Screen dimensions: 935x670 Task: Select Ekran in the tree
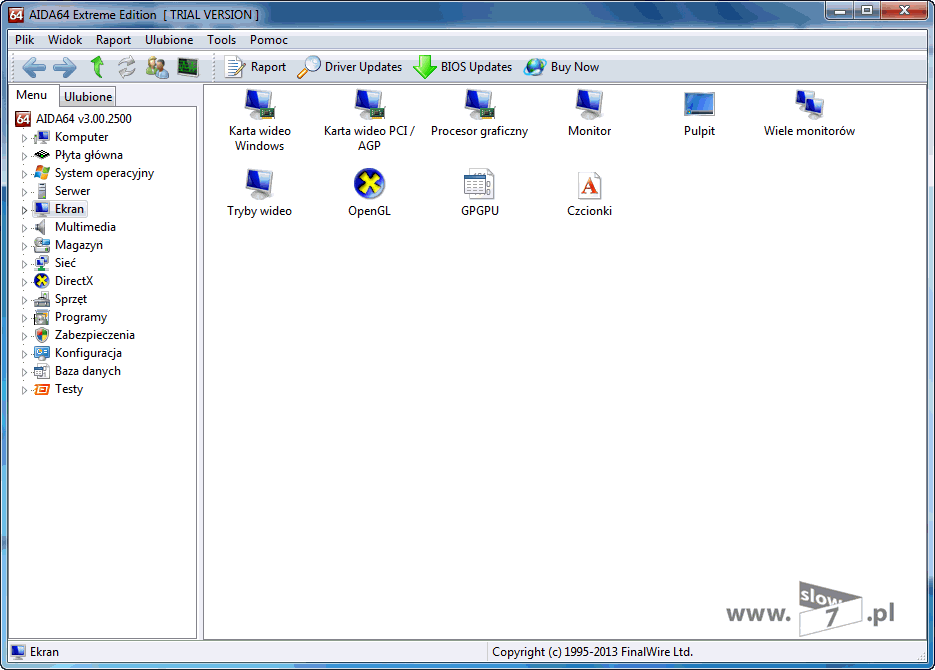[x=69, y=209]
